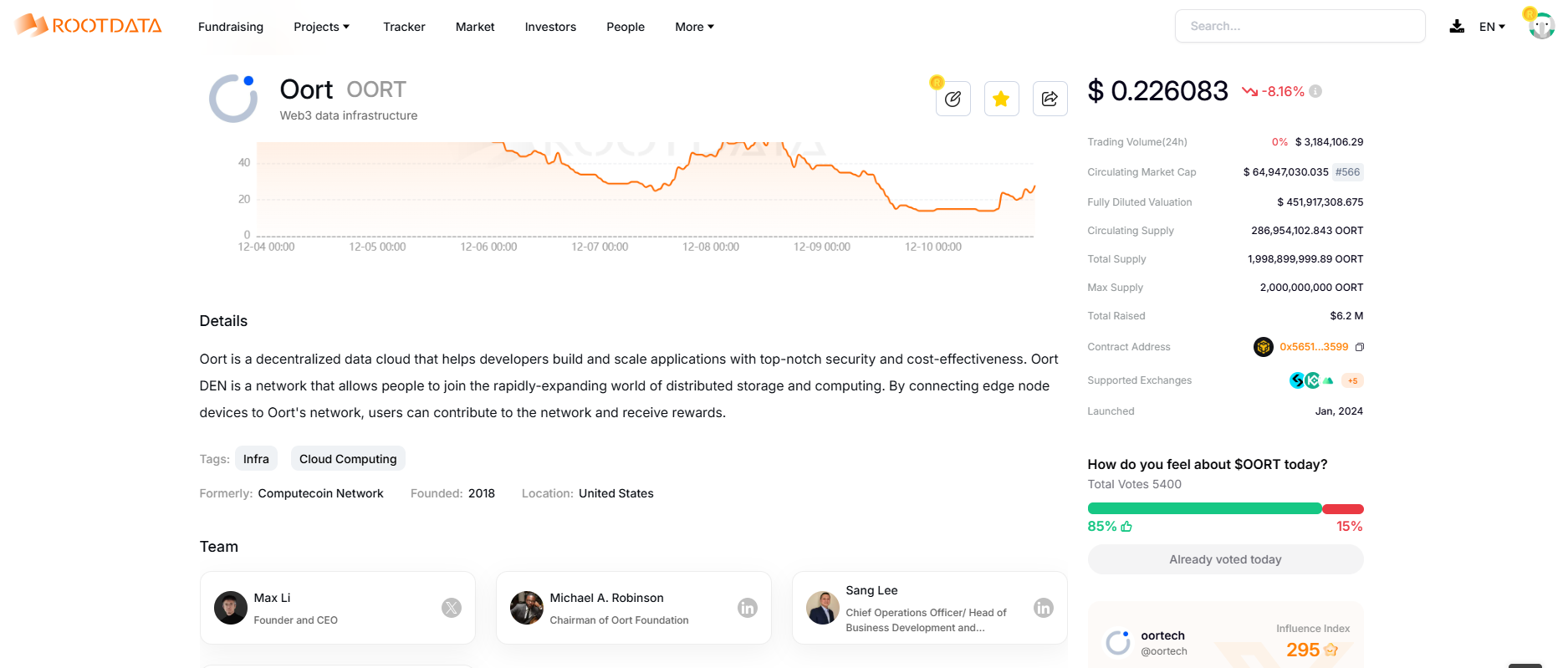1568x668 pixels.
Task: Click the 12-07 00:00 chart axis label
Action: point(600,247)
